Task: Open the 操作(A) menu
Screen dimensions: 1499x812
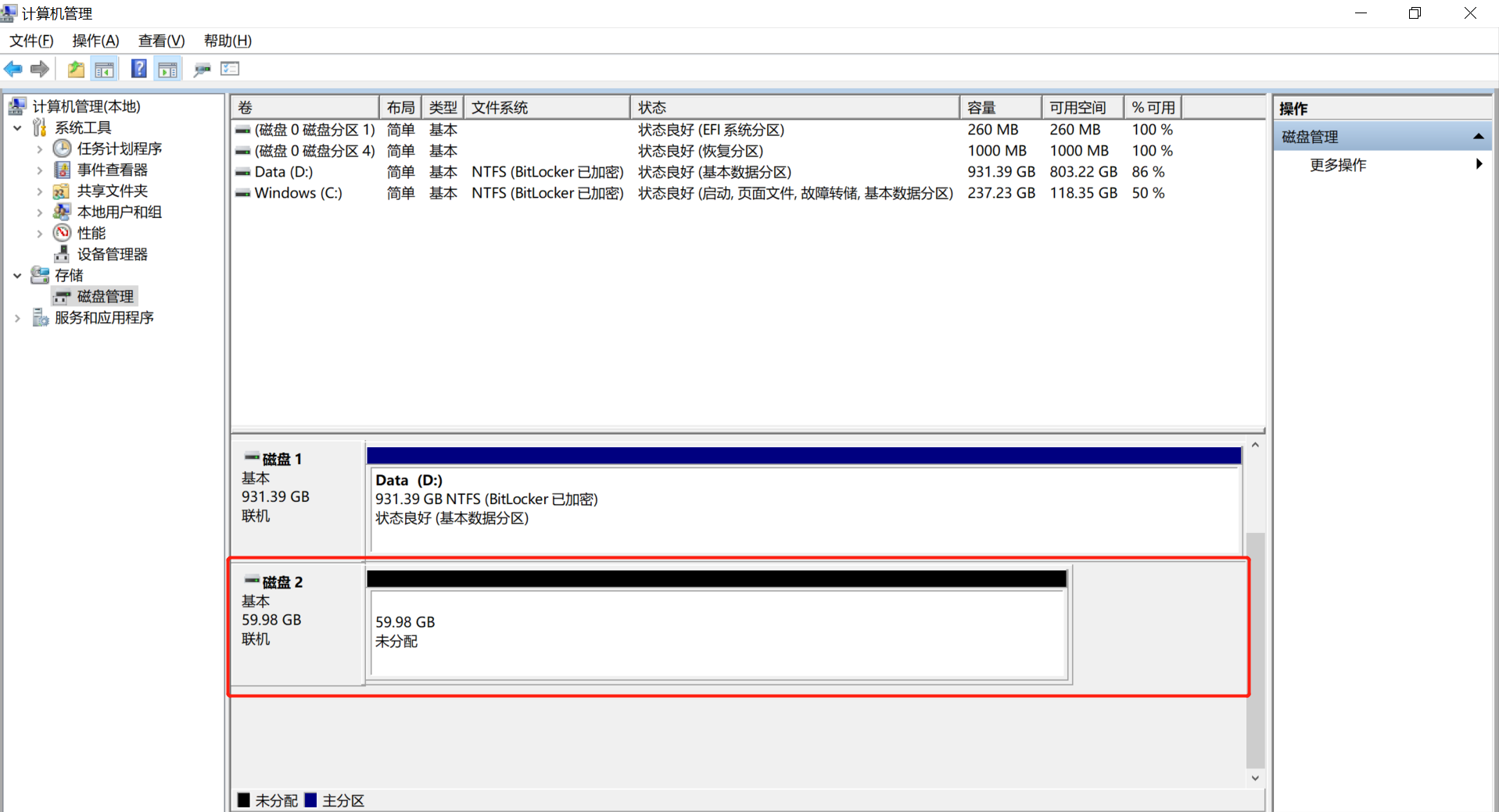Action: point(95,41)
